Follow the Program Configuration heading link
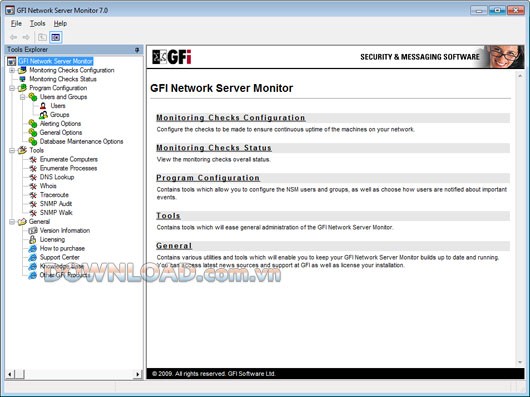Screen dimensions: 530x397 coord(208,178)
